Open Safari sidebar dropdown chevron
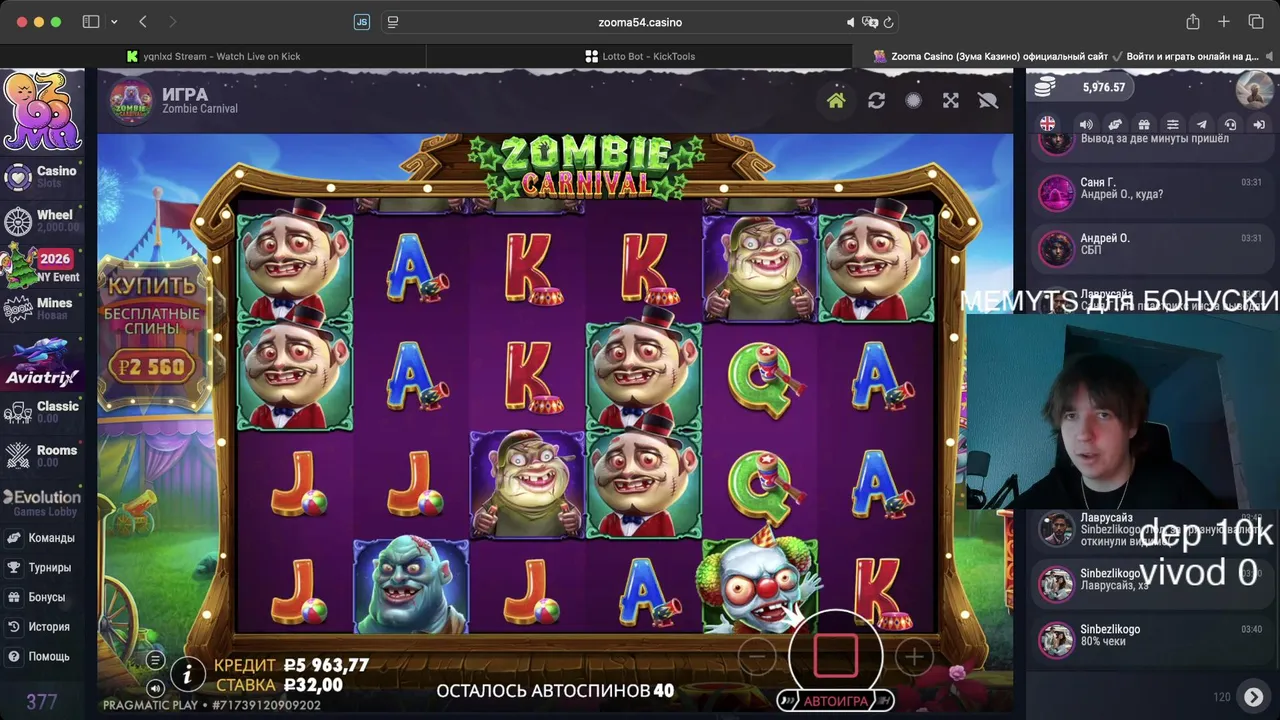Viewport: 1280px width, 720px height. (x=114, y=22)
